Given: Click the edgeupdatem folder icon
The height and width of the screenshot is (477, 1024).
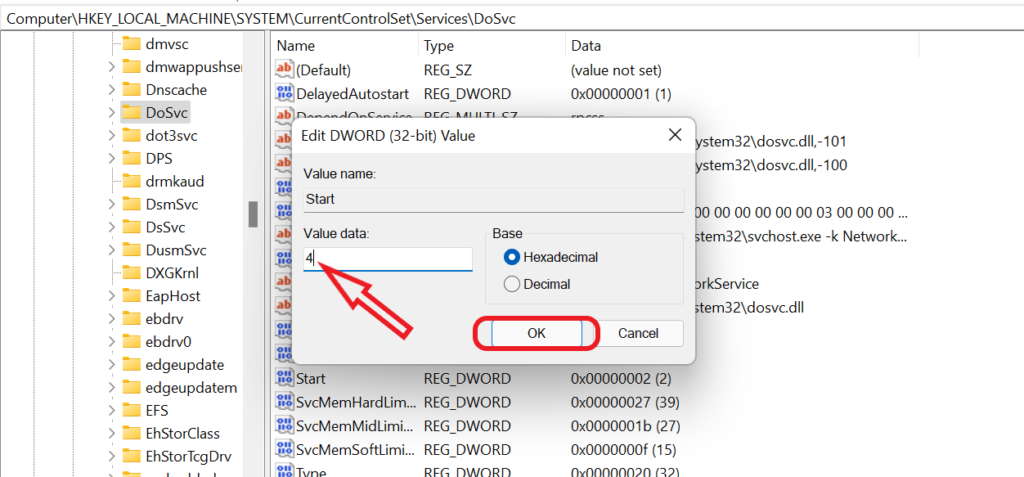Looking at the screenshot, I should 131,387.
